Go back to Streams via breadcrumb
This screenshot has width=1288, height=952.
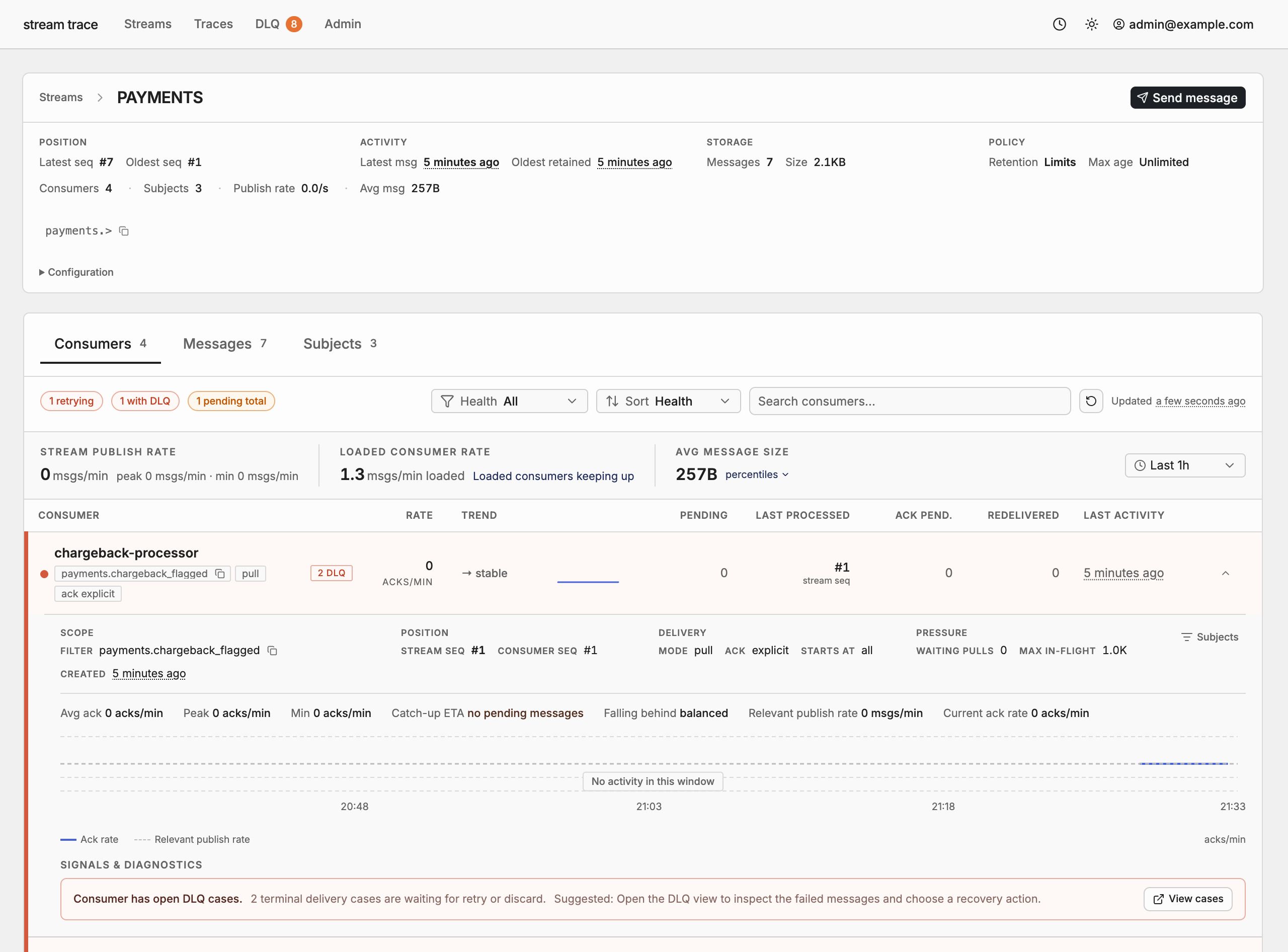point(61,98)
